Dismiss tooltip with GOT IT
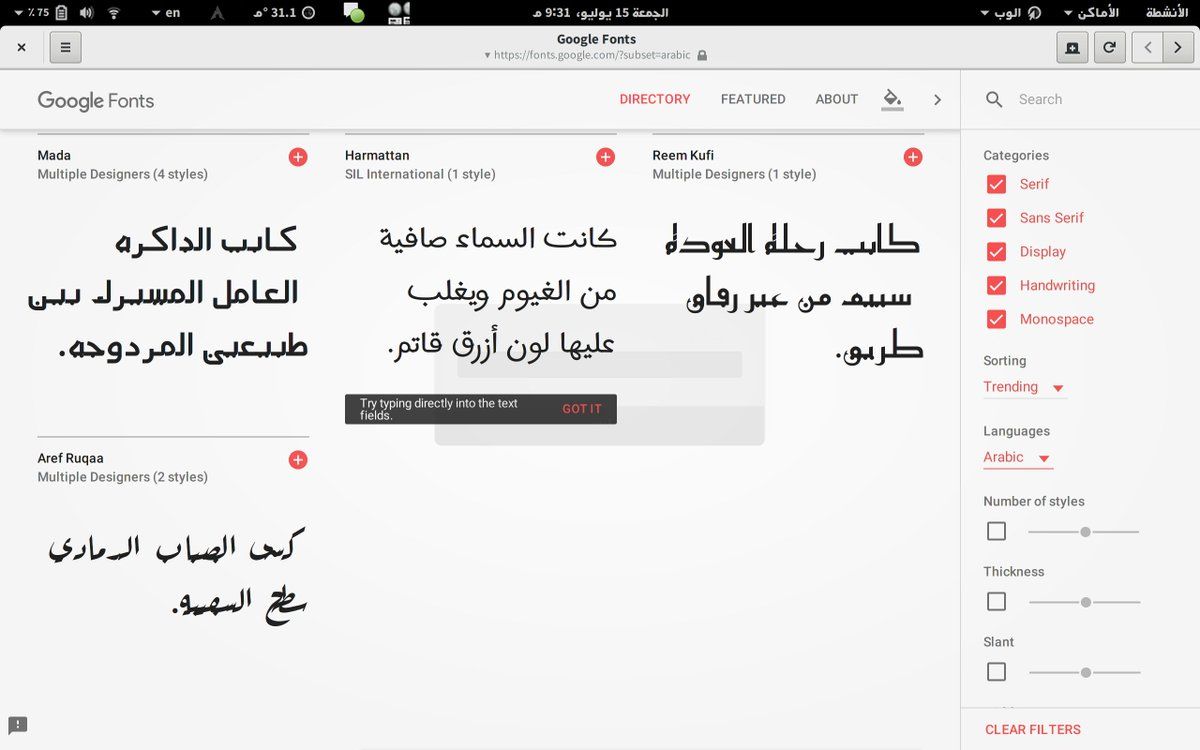 click(582, 409)
